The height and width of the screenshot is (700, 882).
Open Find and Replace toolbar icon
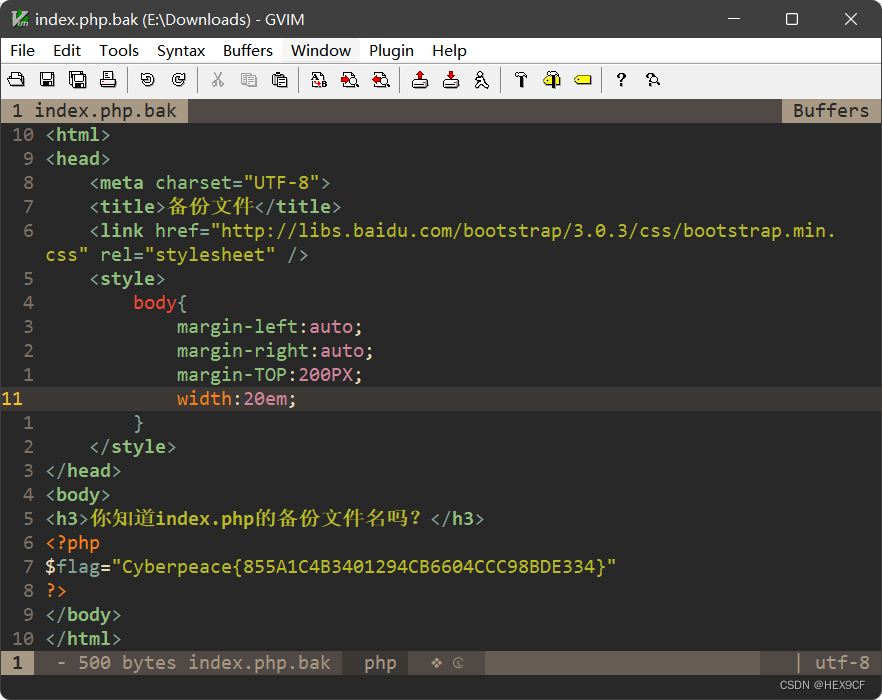(319, 80)
